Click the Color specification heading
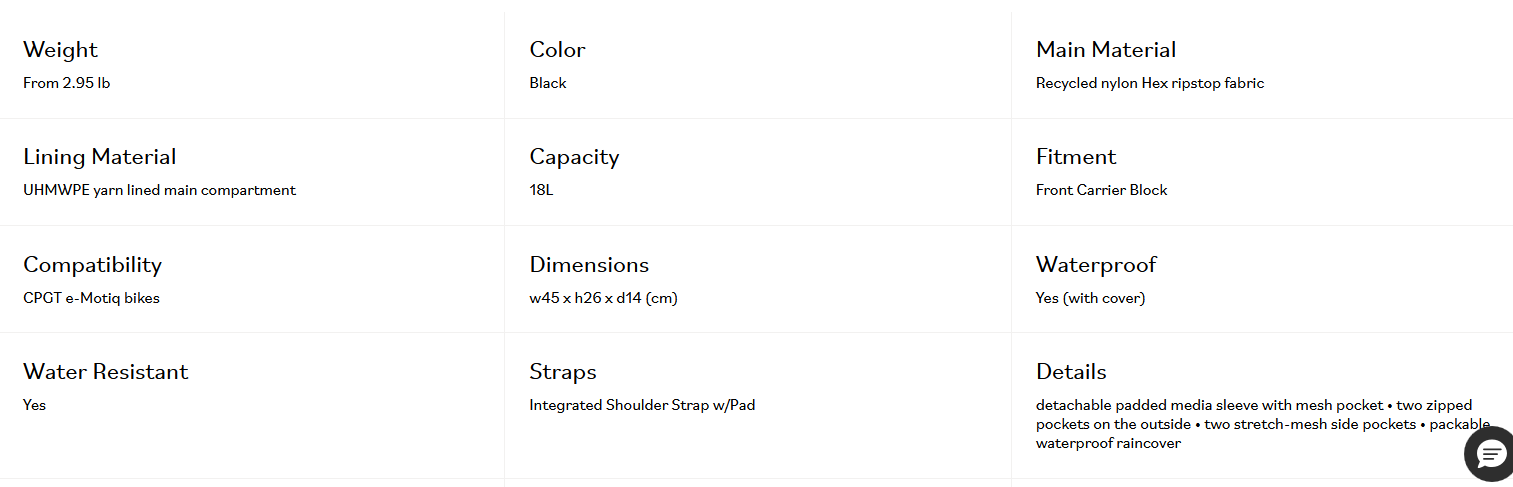 click(557, 50)
